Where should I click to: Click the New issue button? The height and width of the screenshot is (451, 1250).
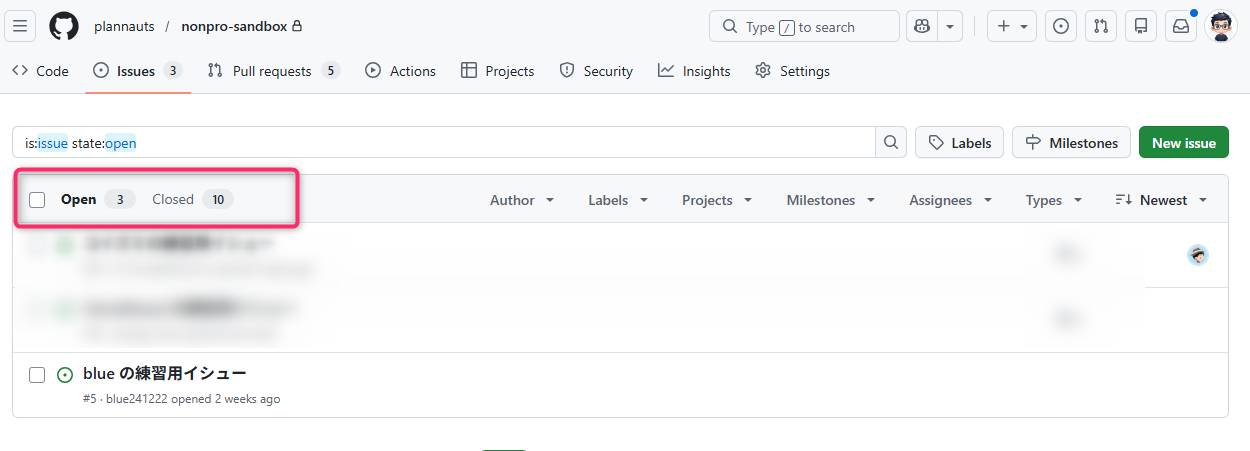pos(1183,143)
